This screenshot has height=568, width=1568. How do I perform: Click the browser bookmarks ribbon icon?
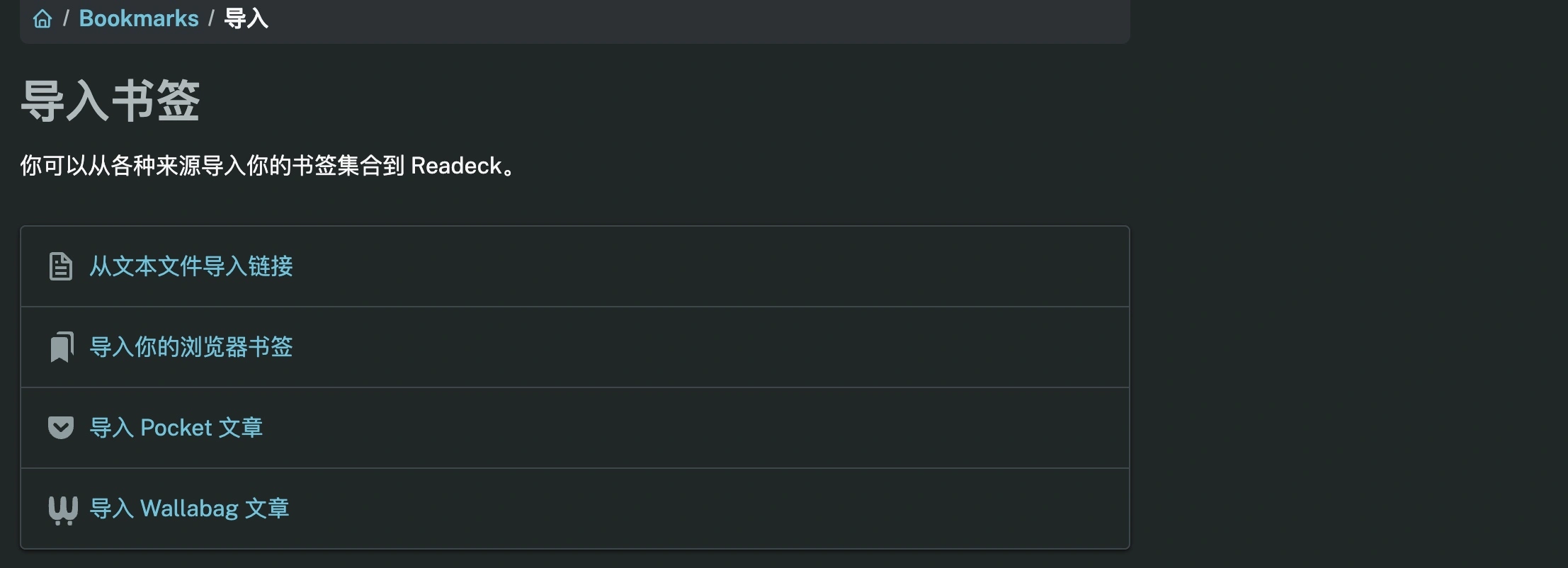[62, 347]
